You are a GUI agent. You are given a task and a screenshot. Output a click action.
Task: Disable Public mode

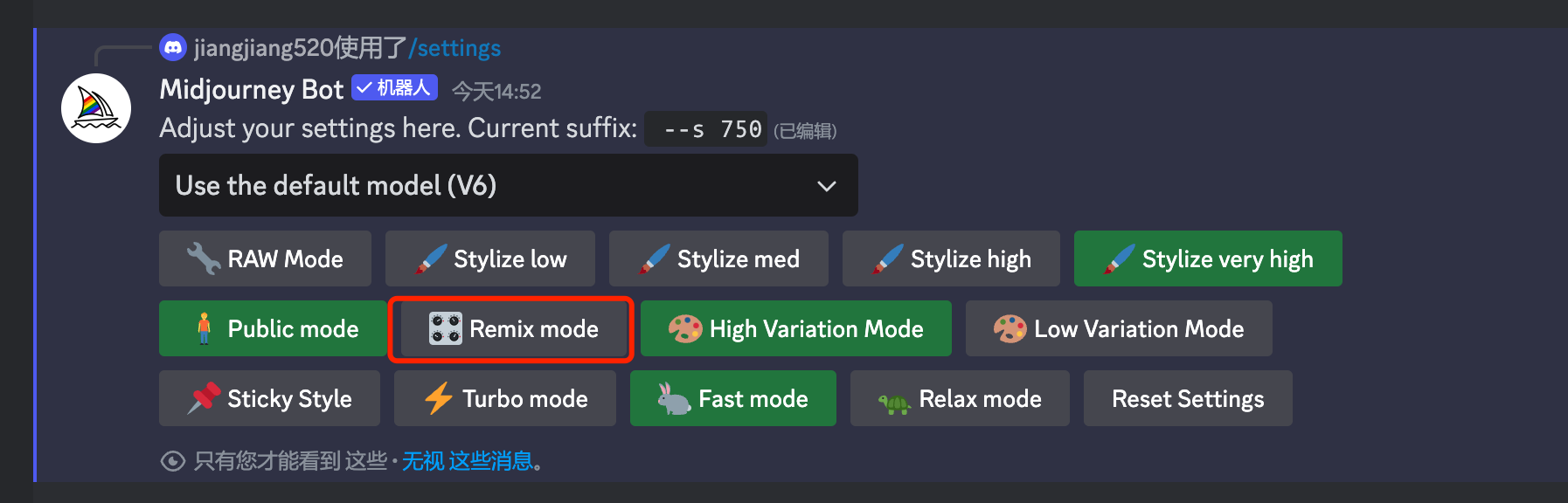coord(273,328)
